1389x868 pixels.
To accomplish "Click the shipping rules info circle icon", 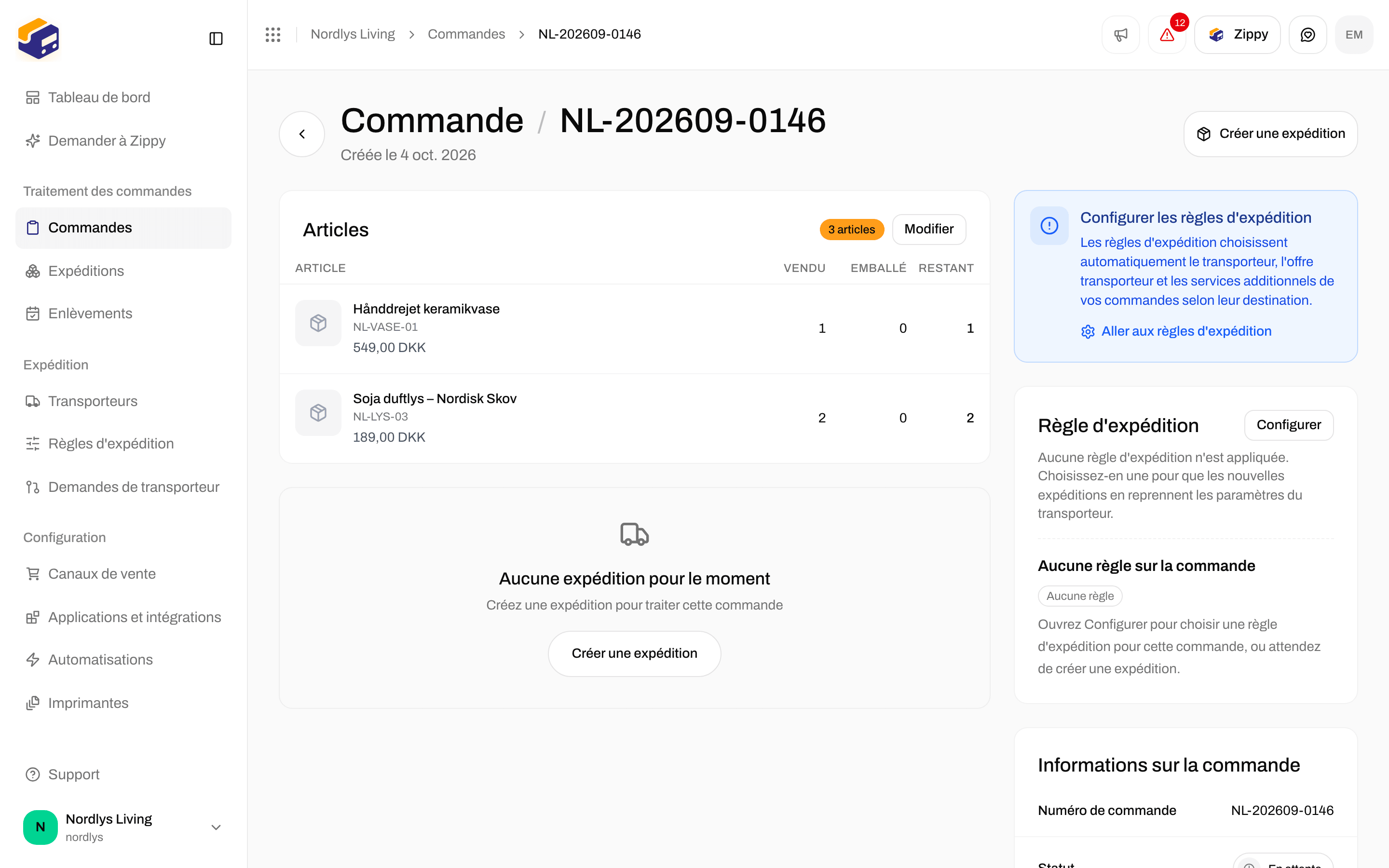I will pyautogui.click(x=1049, y=226).
